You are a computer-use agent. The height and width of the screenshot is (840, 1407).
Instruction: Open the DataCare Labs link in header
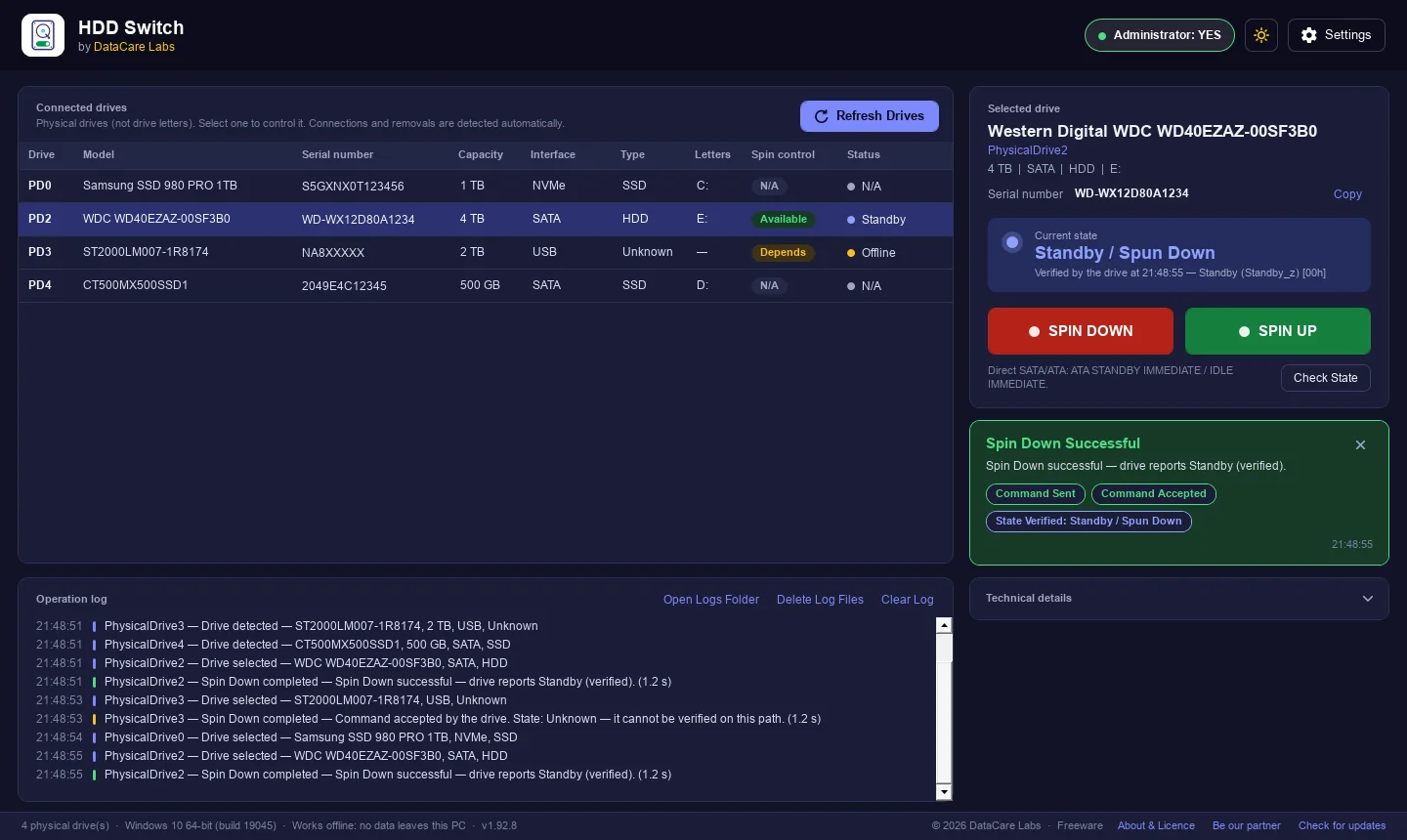[x=134, y=47]
